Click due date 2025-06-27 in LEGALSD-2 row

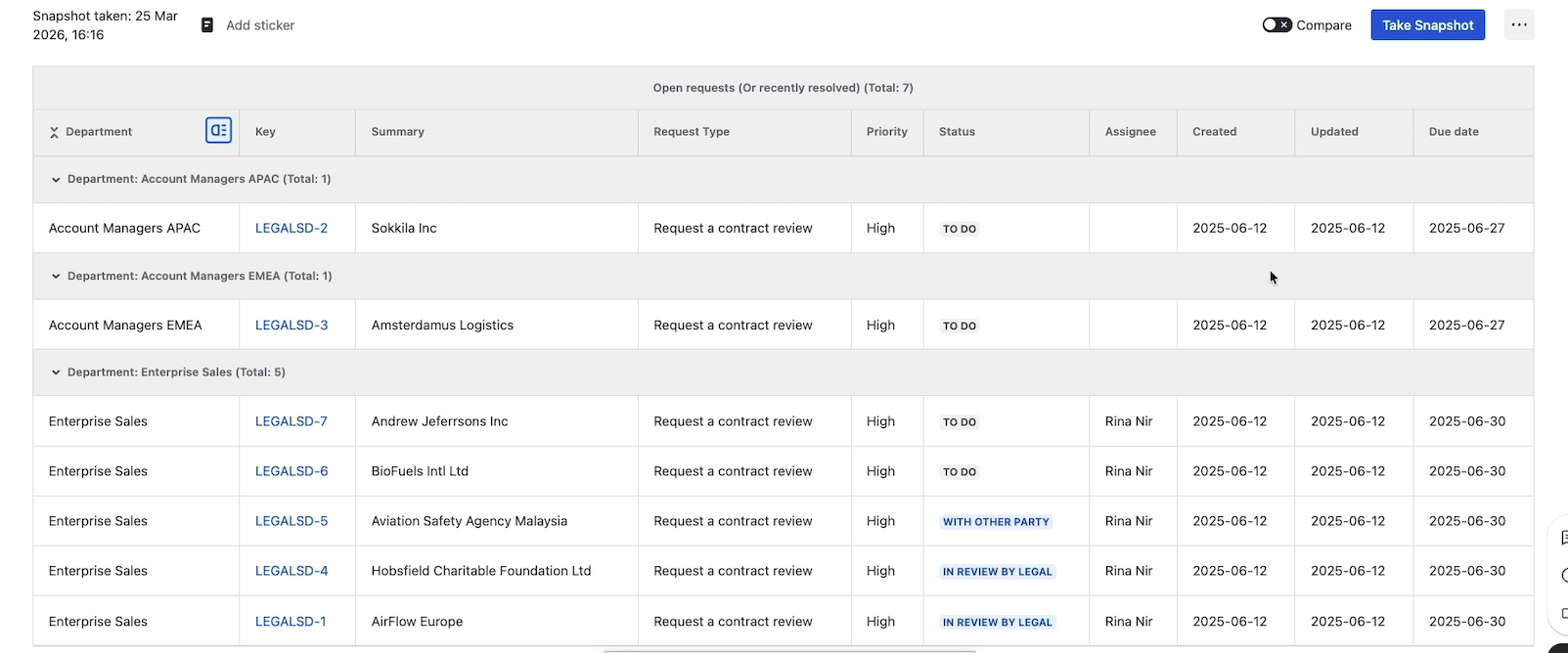1467,228
